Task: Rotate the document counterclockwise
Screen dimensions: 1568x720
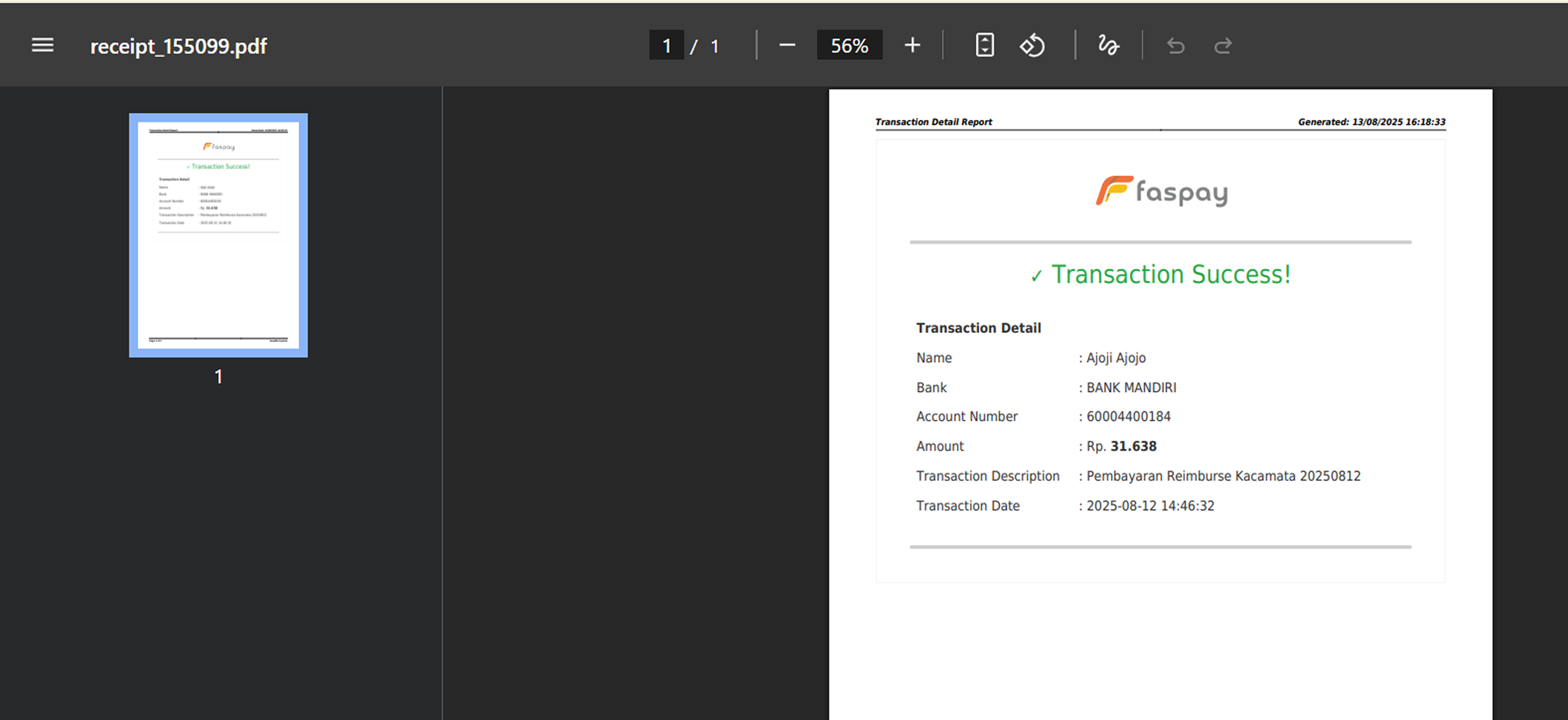Action: [x=1032, y=46]
